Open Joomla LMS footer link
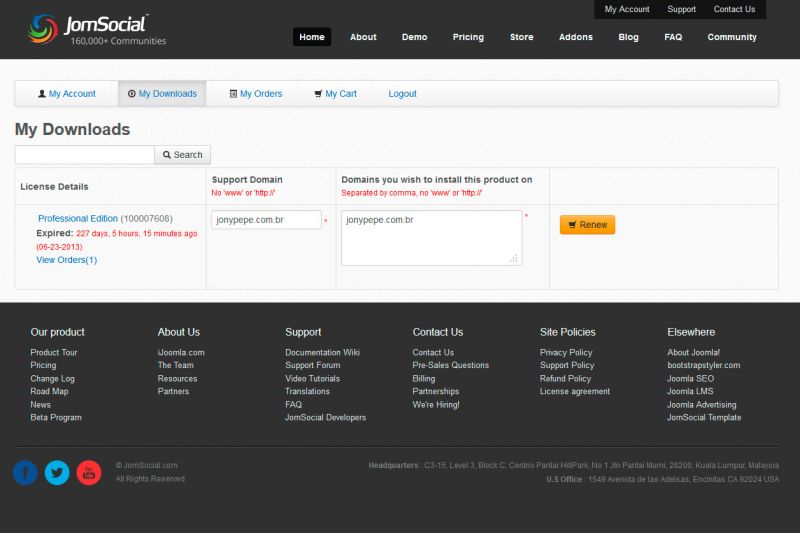 tap(690, 391)
